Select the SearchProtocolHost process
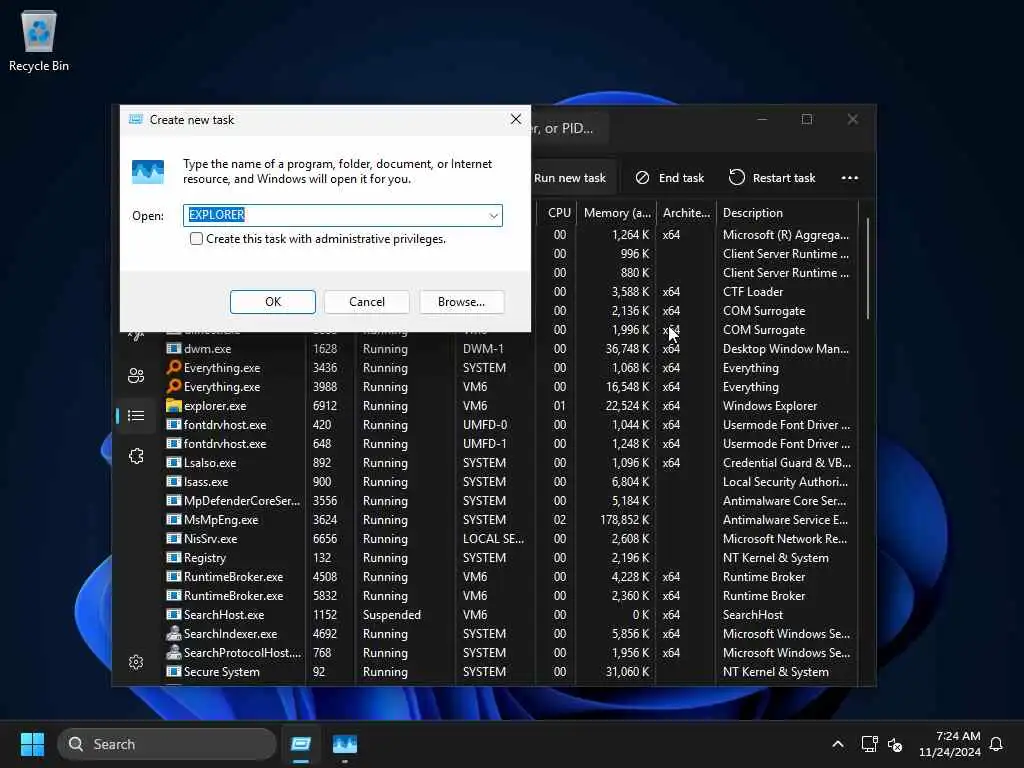This screenshot has width=1024, height=768. 509,652
